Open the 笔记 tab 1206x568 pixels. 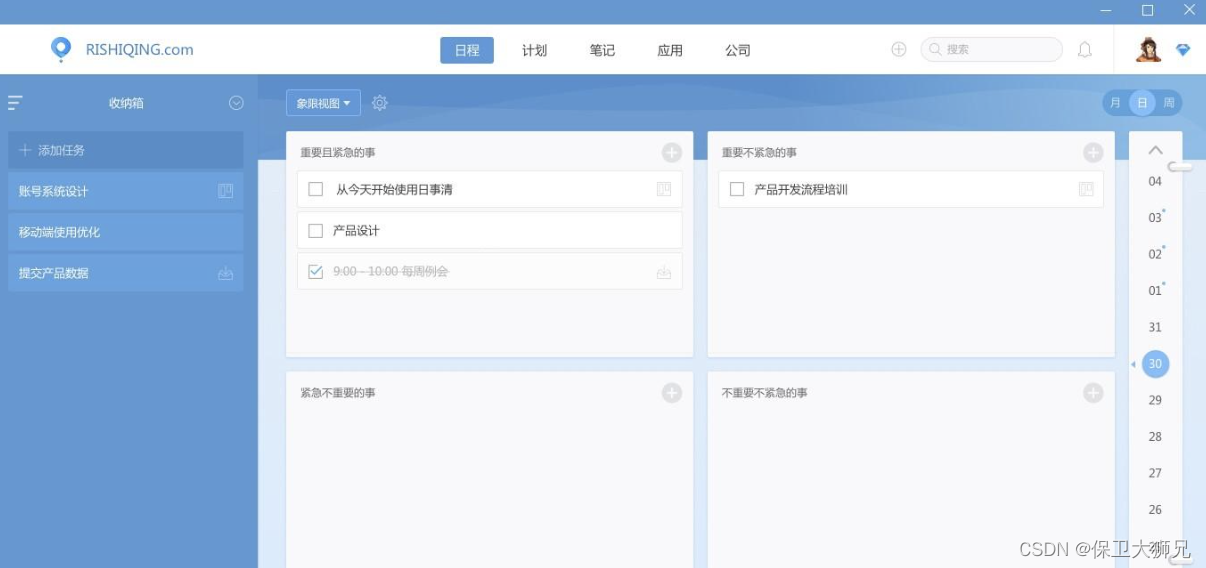tap(602, 50)
